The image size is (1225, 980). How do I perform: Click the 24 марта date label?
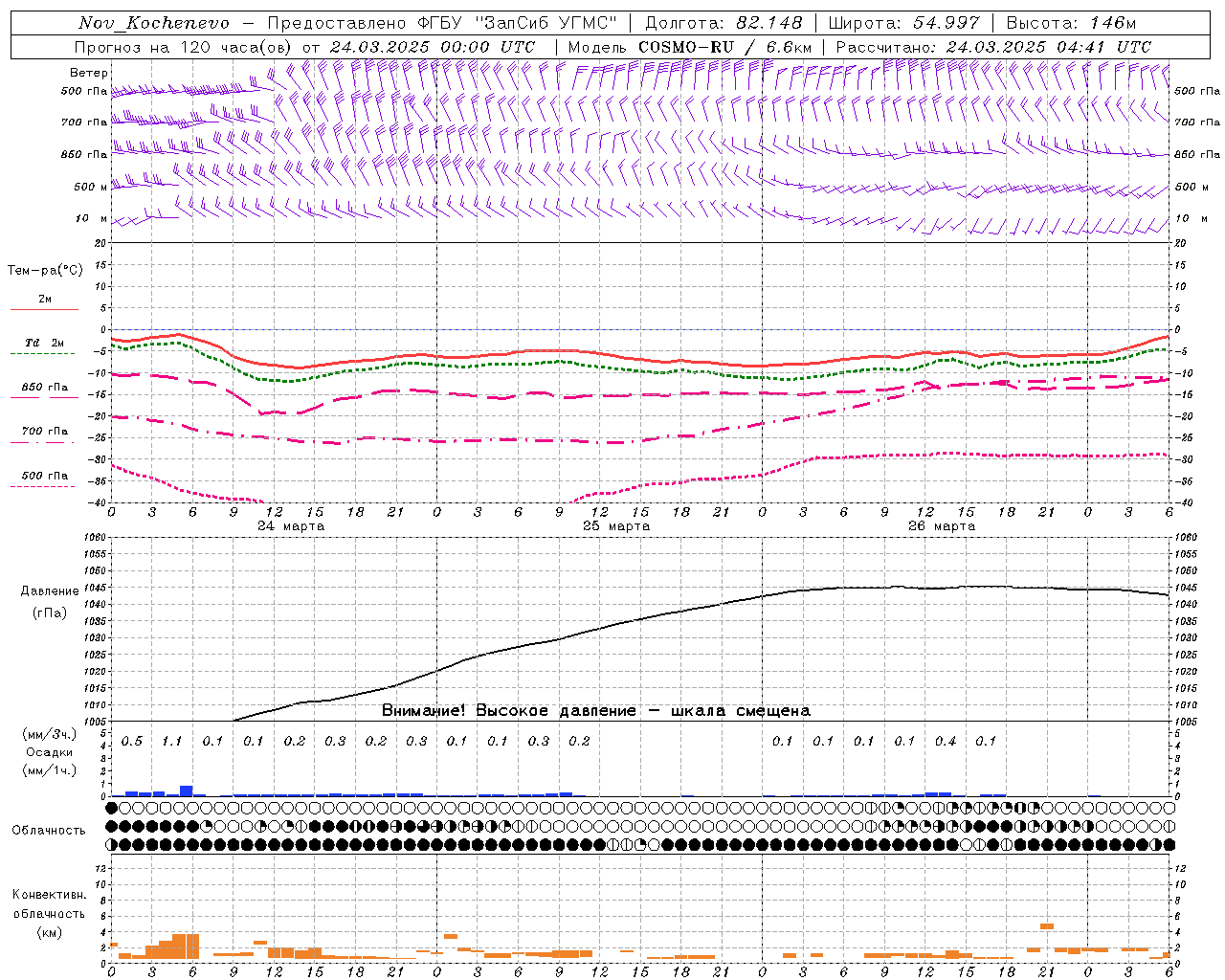[291, 526]
